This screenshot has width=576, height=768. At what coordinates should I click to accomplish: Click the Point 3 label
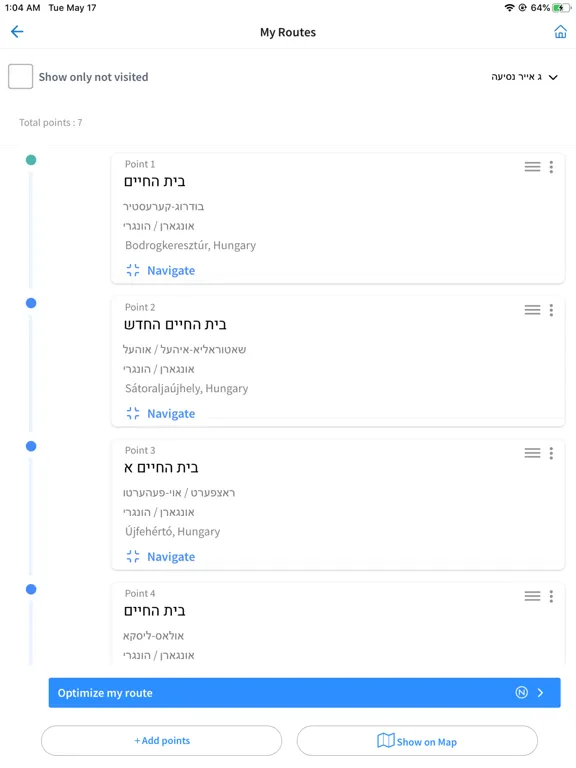[140, 450]
